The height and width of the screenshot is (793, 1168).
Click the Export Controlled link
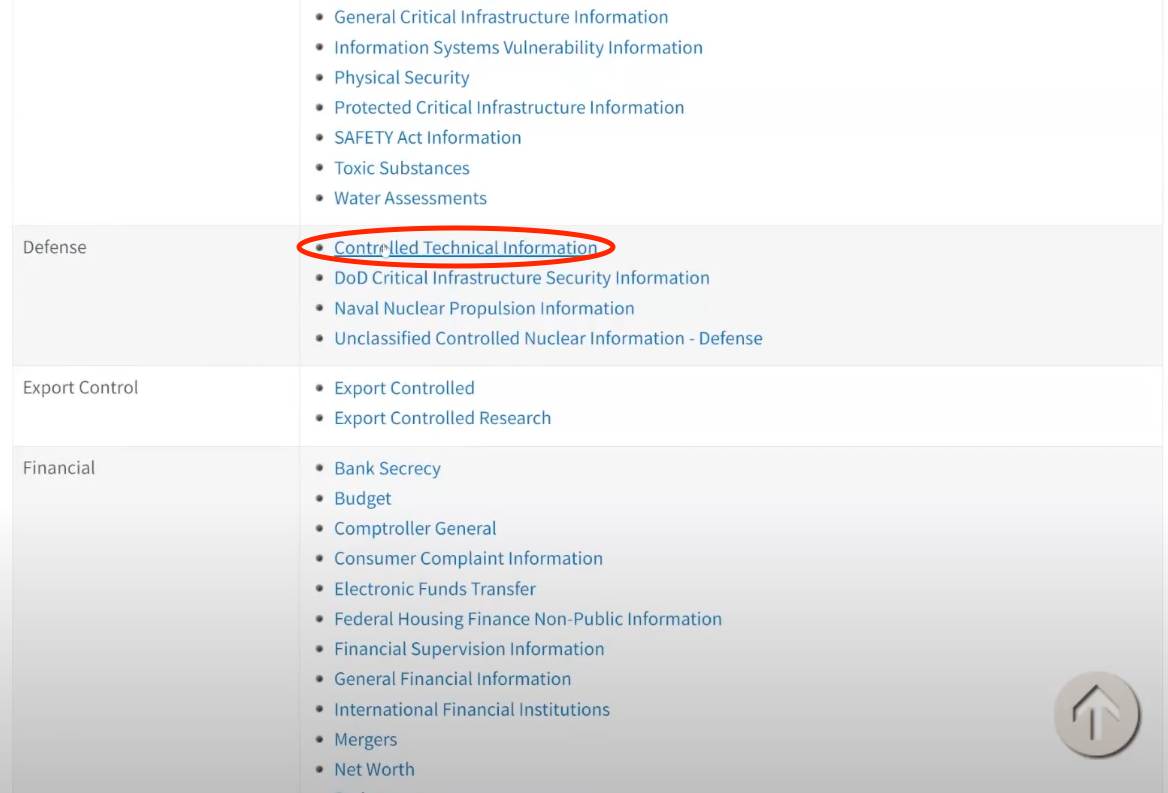pos(404,388)
